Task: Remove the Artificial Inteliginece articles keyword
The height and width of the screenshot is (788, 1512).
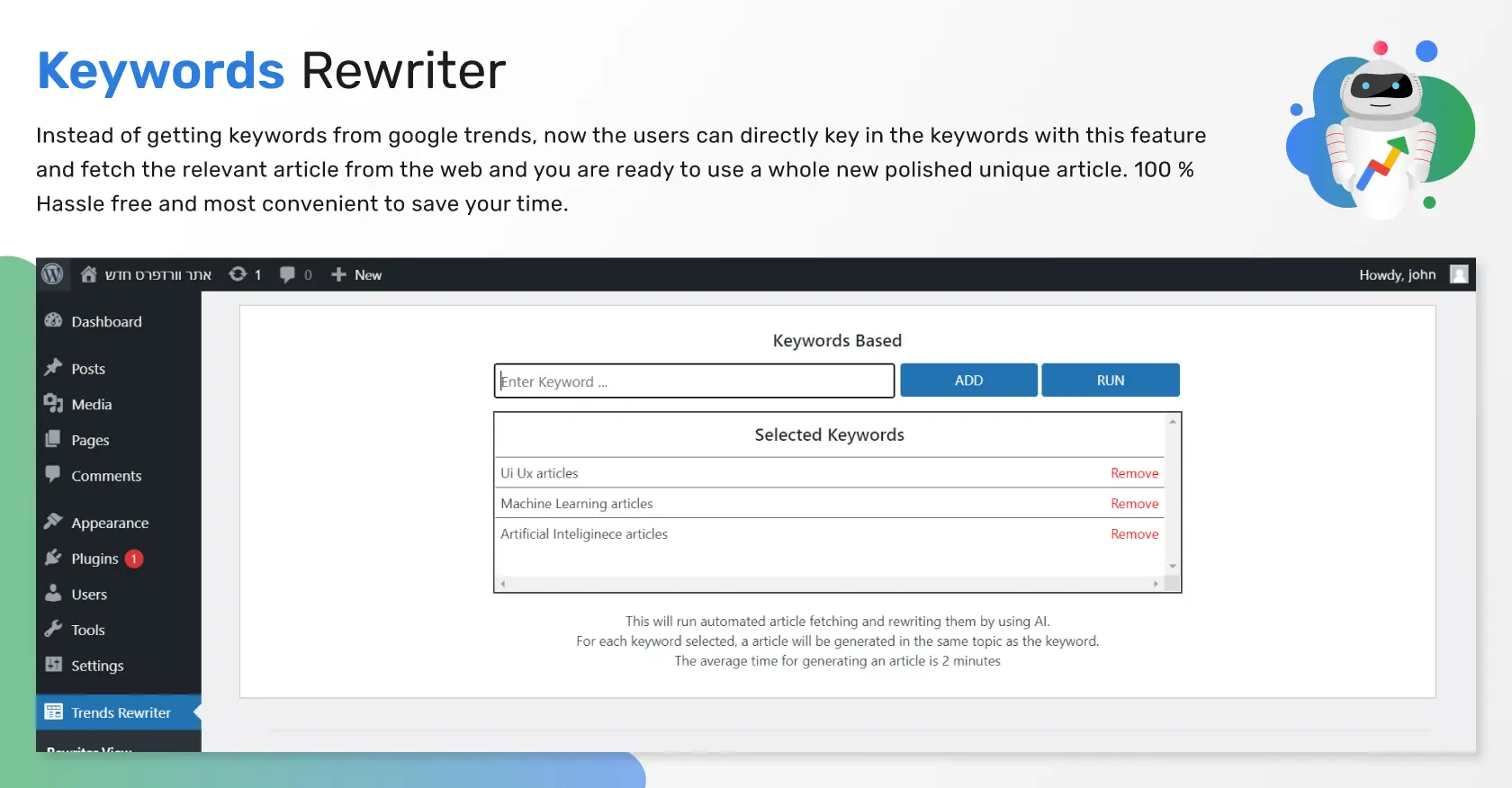Action: [x=1134, y=534]
